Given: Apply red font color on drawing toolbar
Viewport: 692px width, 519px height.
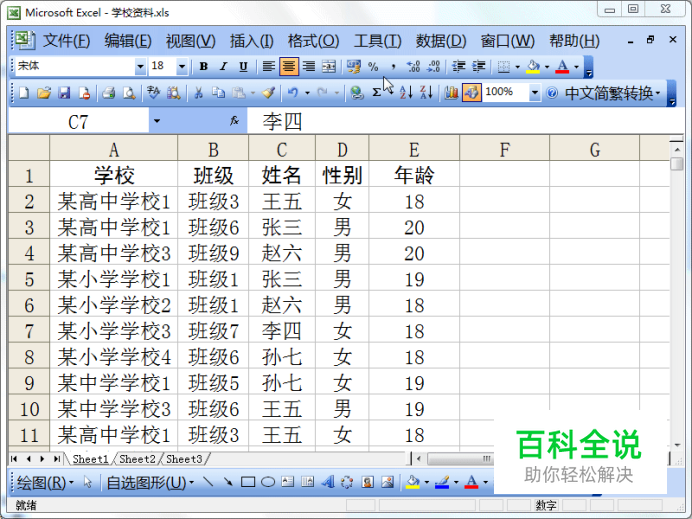Looking at the screenshot, I should (471, 482).
